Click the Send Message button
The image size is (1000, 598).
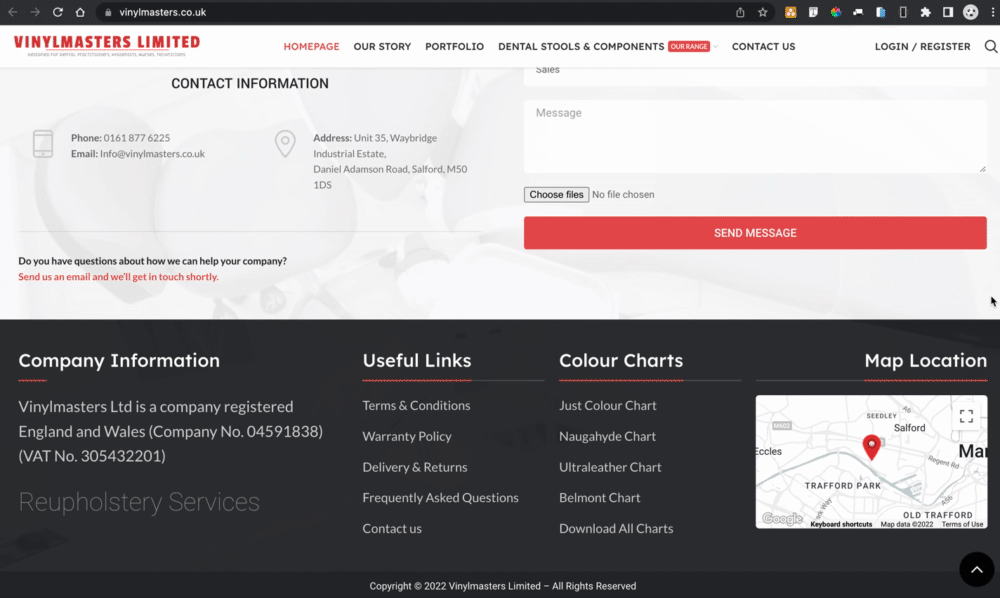click(x=755, y=233)
